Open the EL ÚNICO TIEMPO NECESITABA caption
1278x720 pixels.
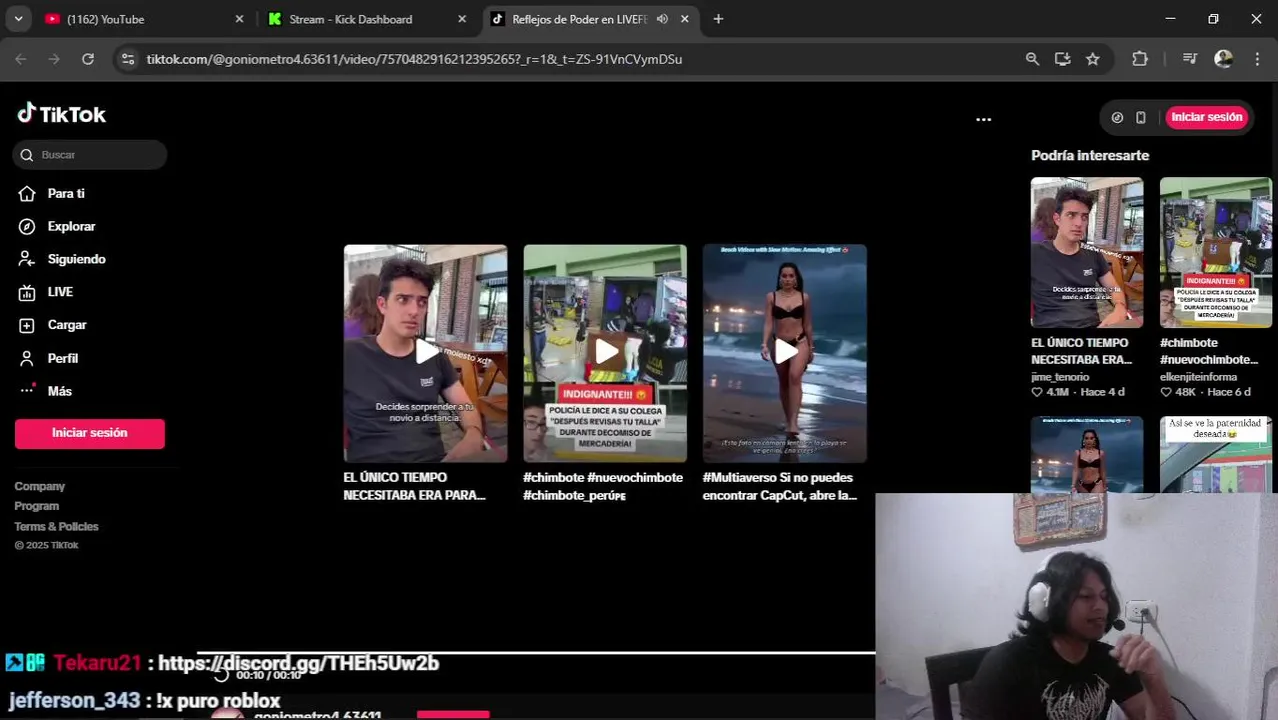[415, 486]
